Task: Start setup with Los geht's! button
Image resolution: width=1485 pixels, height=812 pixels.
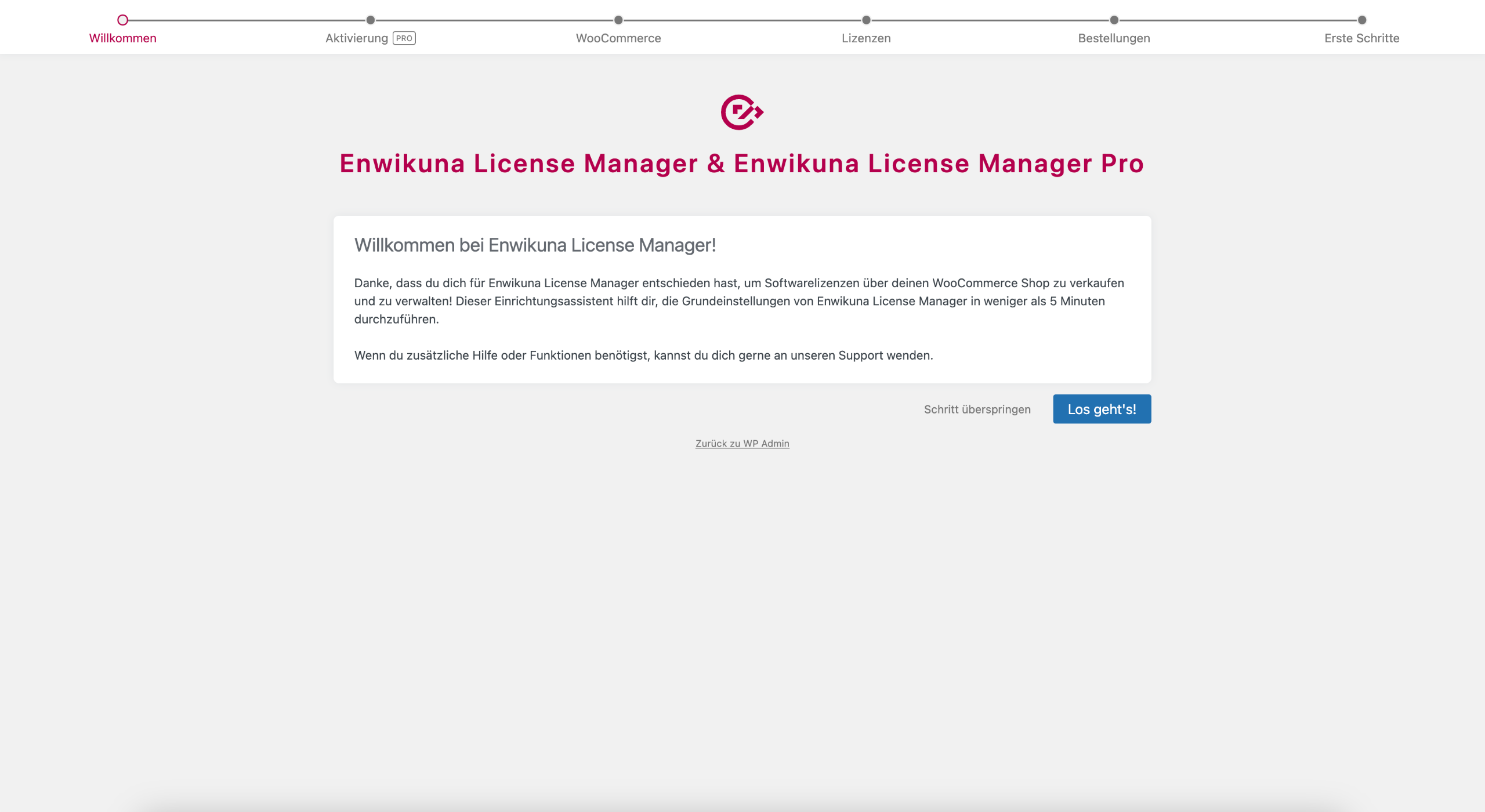Action: point(1102,409)
